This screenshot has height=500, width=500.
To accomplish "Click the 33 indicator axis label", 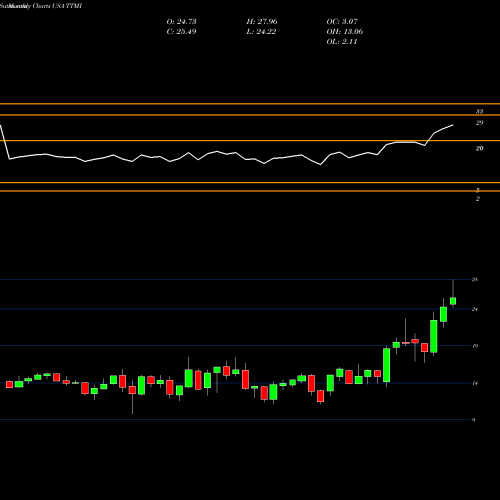I will coord(479,111).
